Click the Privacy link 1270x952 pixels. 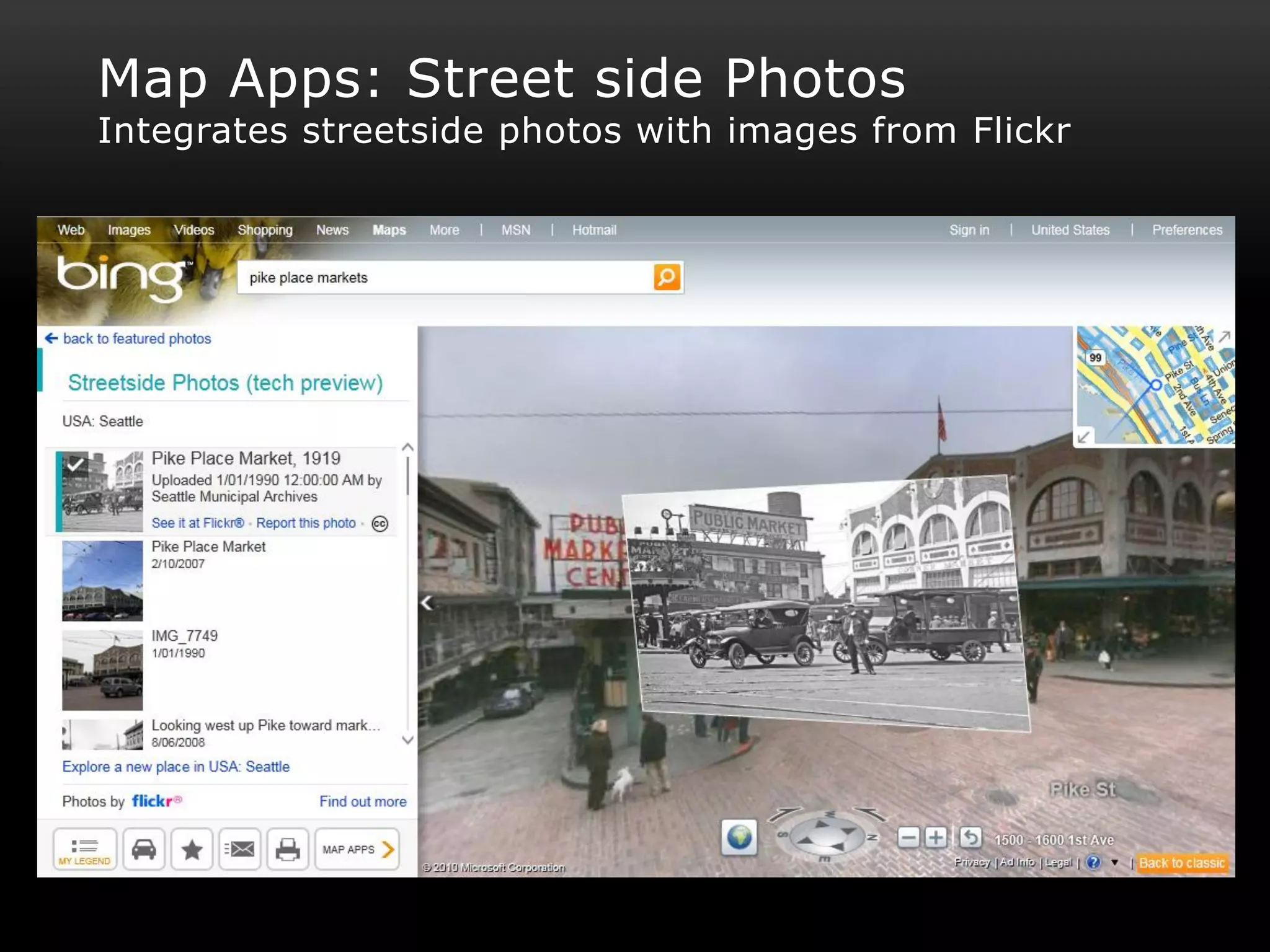[972, 862]
